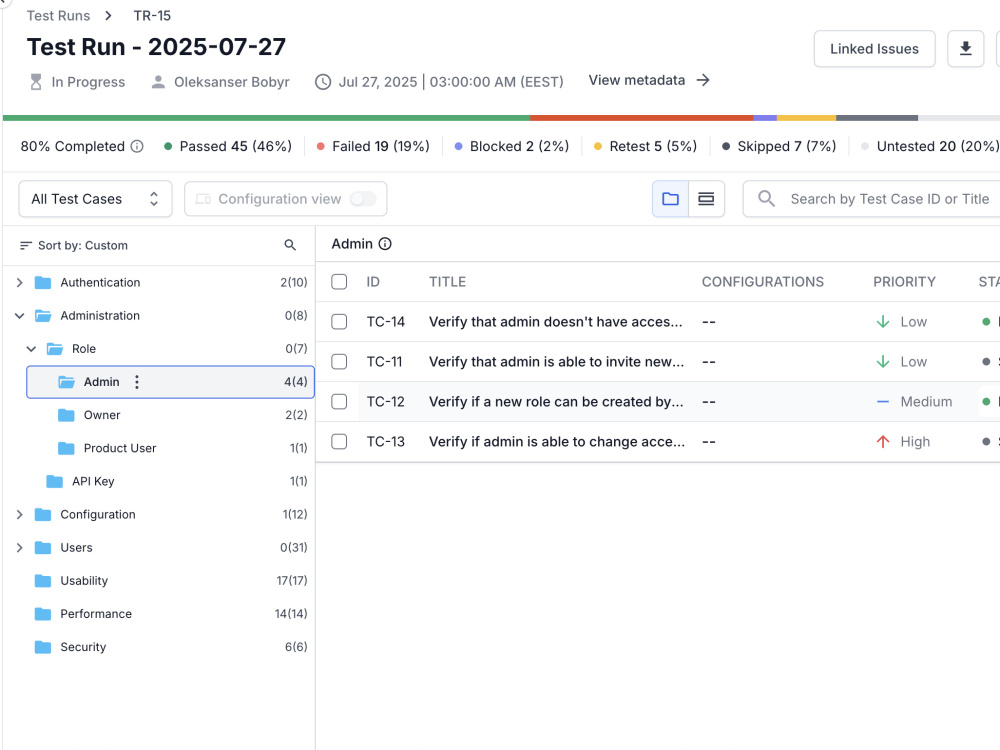Screen dimensions: 1000x750
Task: Switch to flat list view icon
Action: pos(706,199)
